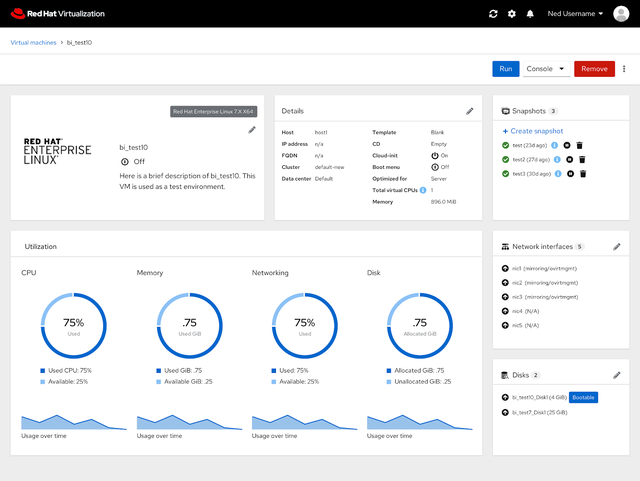Open the notifications bell
The width and height of the screenshot is (640, 481).
[x=530, y=14]
